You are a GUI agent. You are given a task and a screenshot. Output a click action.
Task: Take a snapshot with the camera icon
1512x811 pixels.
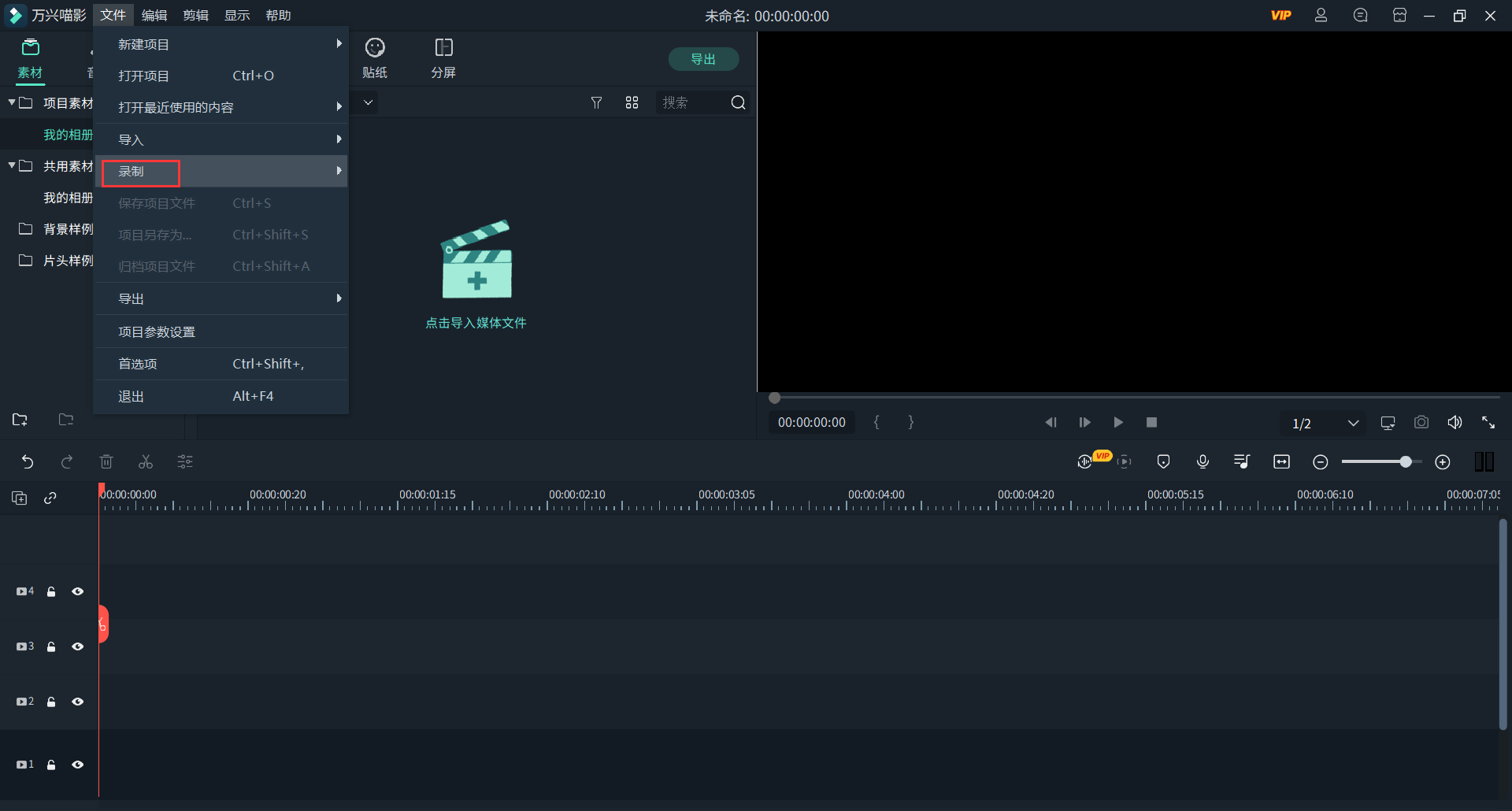pyautogui.click(x=1421, y=423)
